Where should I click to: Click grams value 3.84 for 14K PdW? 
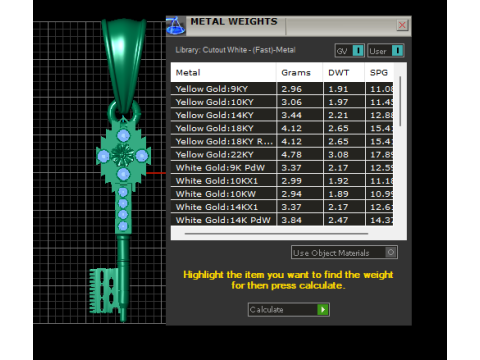tap(291, 220)
